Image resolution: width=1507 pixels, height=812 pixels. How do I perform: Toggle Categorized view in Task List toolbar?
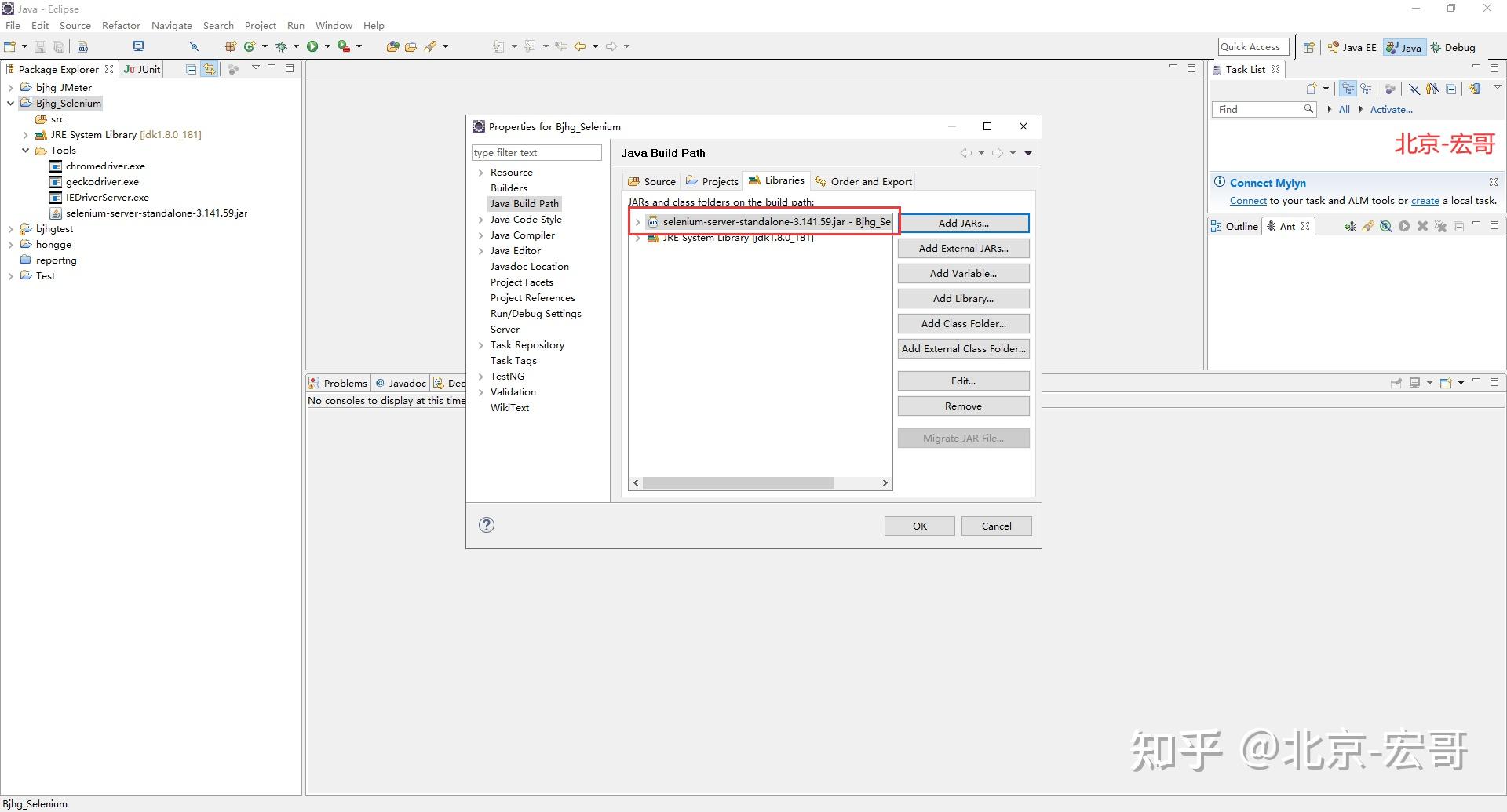pyautogui.click(x=1348, y=89)
